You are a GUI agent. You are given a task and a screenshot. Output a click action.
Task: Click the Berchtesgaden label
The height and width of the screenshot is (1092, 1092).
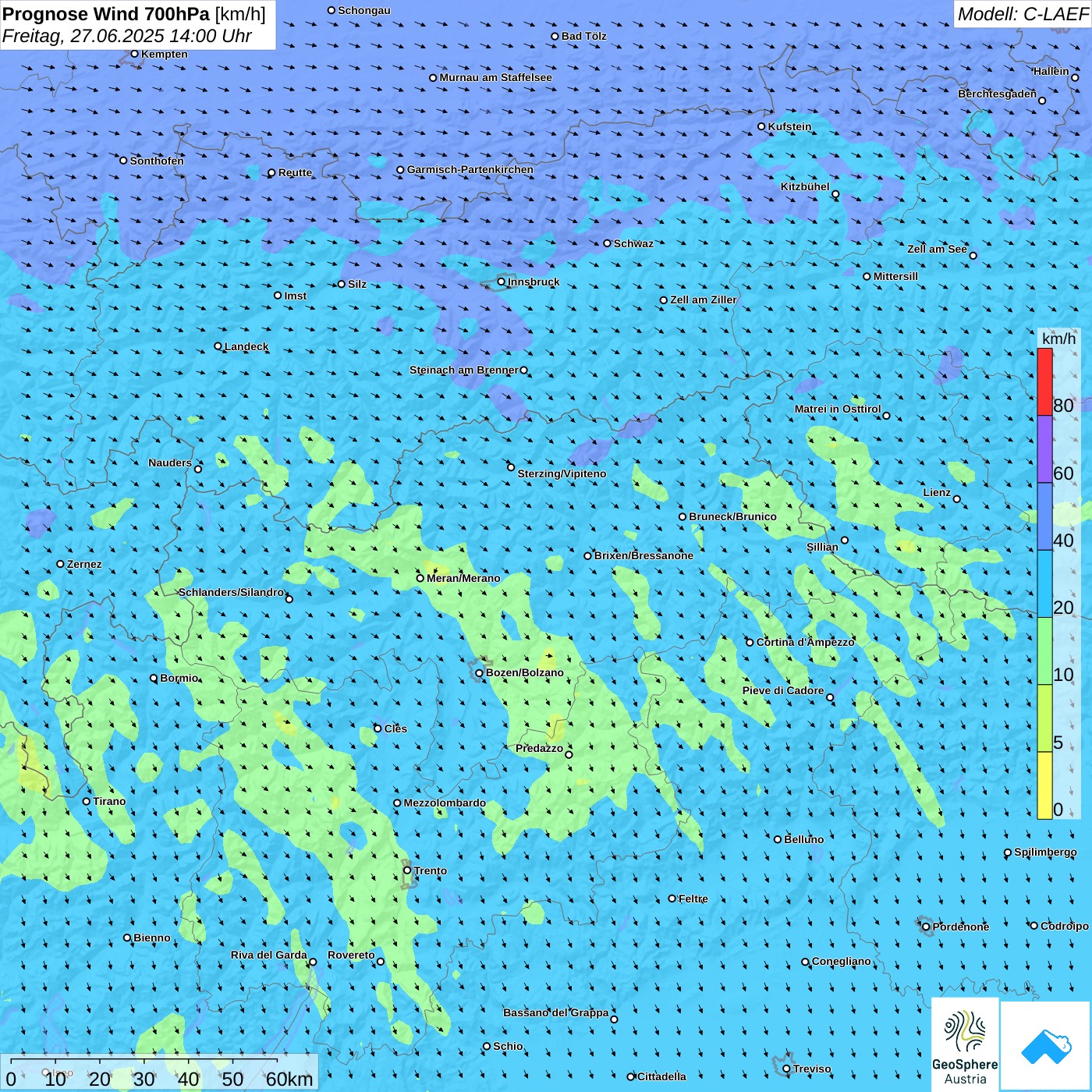point(998,94)
